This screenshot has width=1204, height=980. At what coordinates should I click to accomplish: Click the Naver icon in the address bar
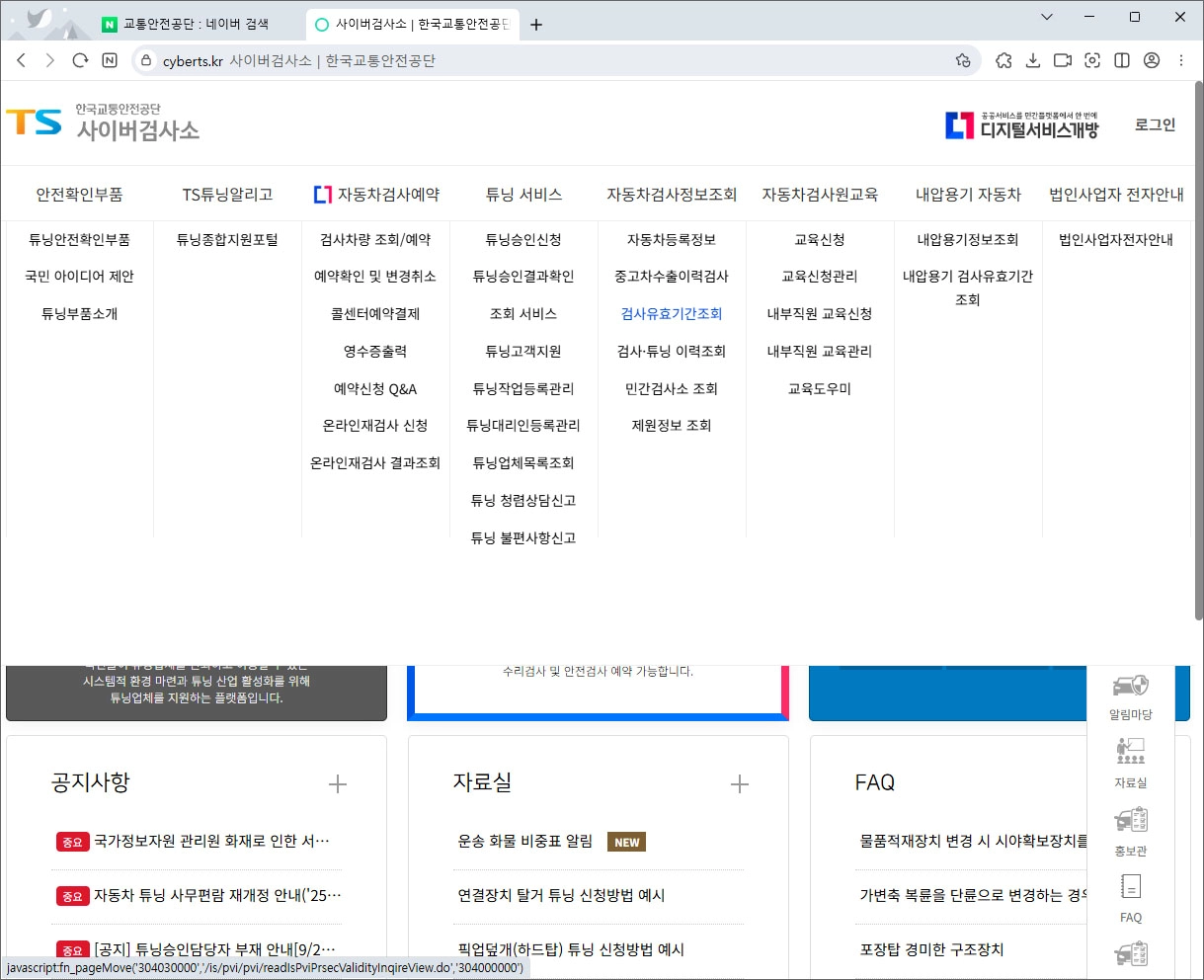(109, 60)
